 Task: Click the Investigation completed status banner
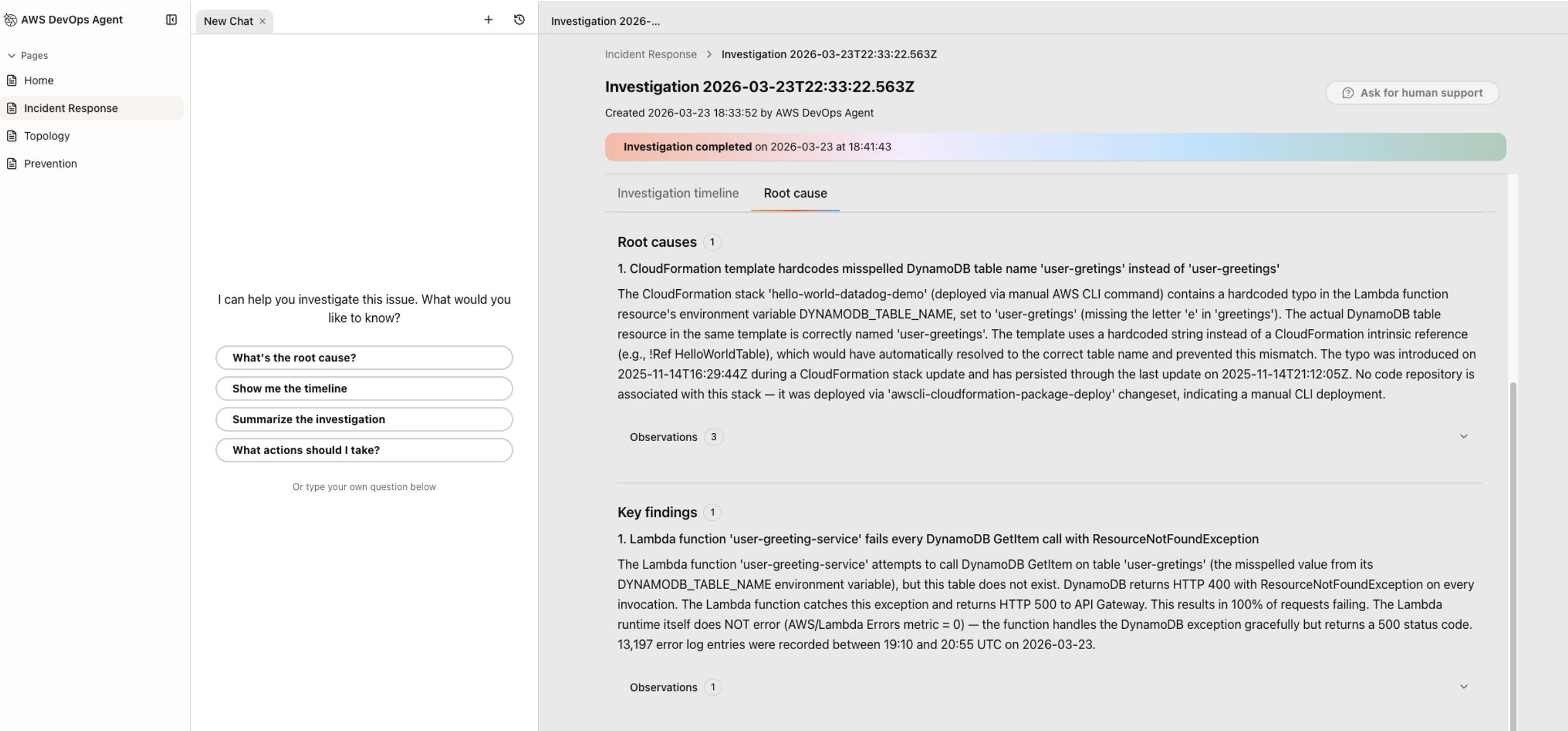(1055, 147)
